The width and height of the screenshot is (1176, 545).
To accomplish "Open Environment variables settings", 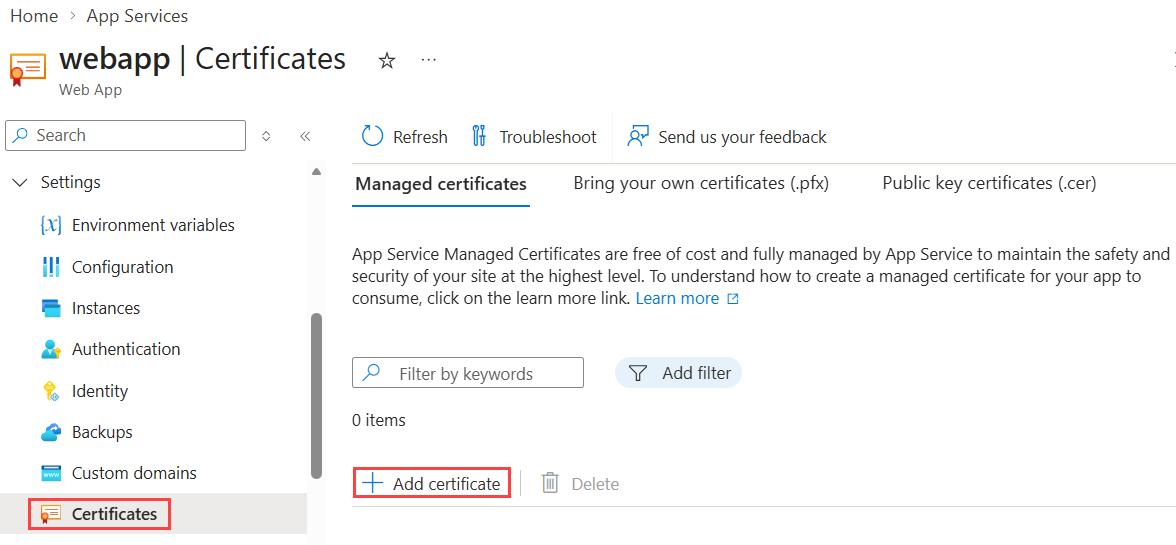I will [154, 225].
